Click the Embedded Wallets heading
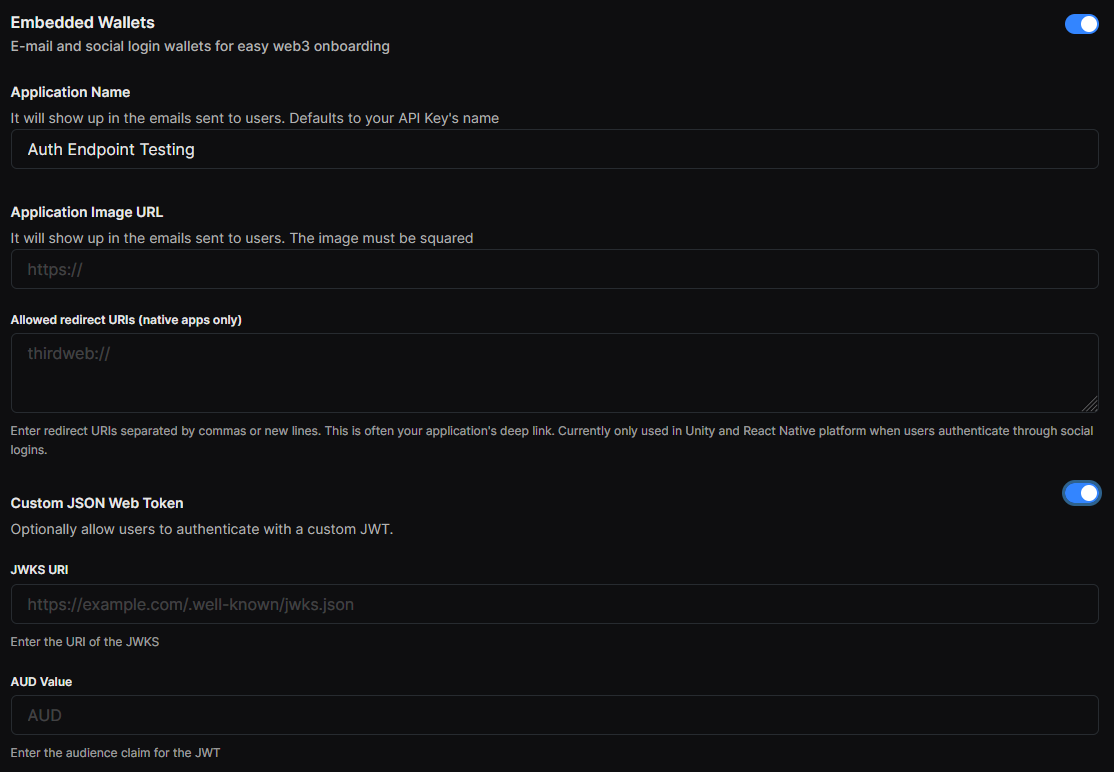The width and height of the screenshot is (1114, 772). (x=82, y=22)
